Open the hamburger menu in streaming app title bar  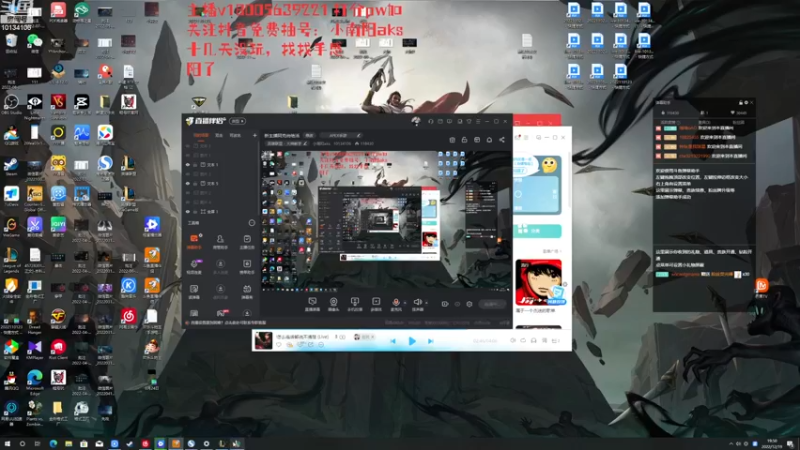478,121
